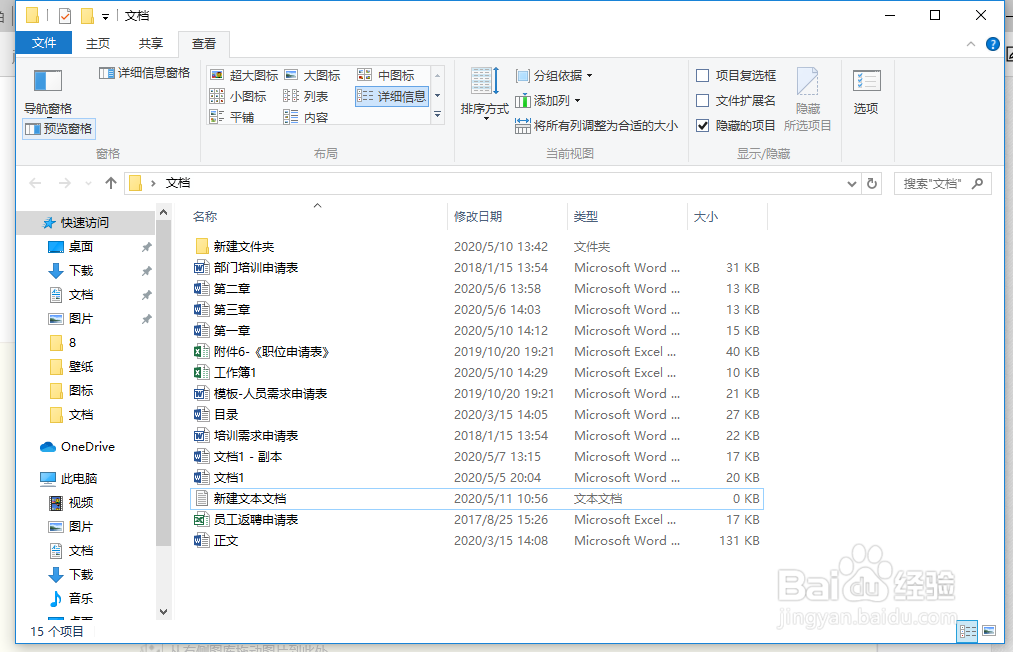Click the Properties checkmark icon in title bar
Viewport: 1013px width, 652px height.
pos(65,16)
